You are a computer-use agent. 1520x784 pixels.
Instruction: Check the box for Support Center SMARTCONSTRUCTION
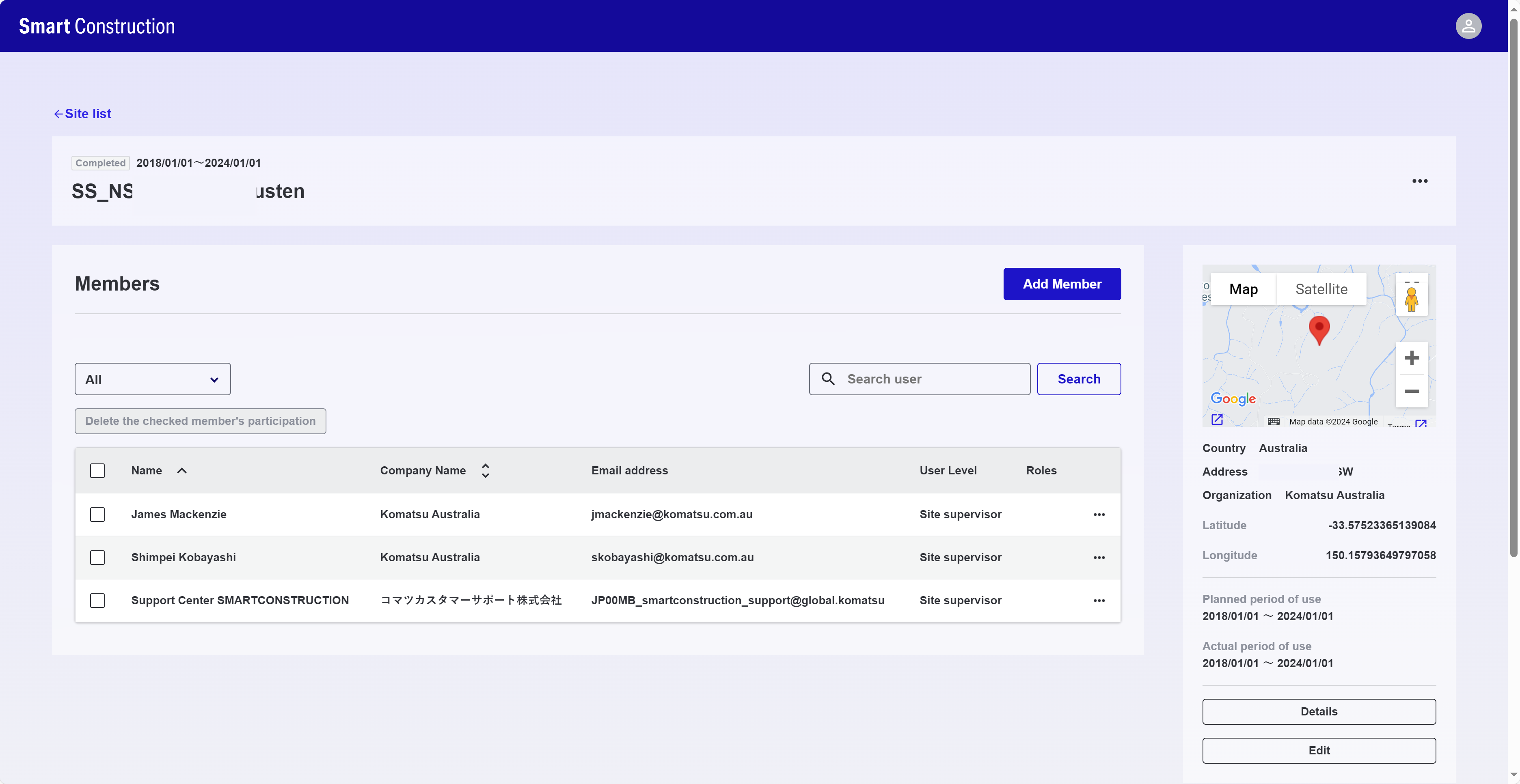[x=97, y=601]
